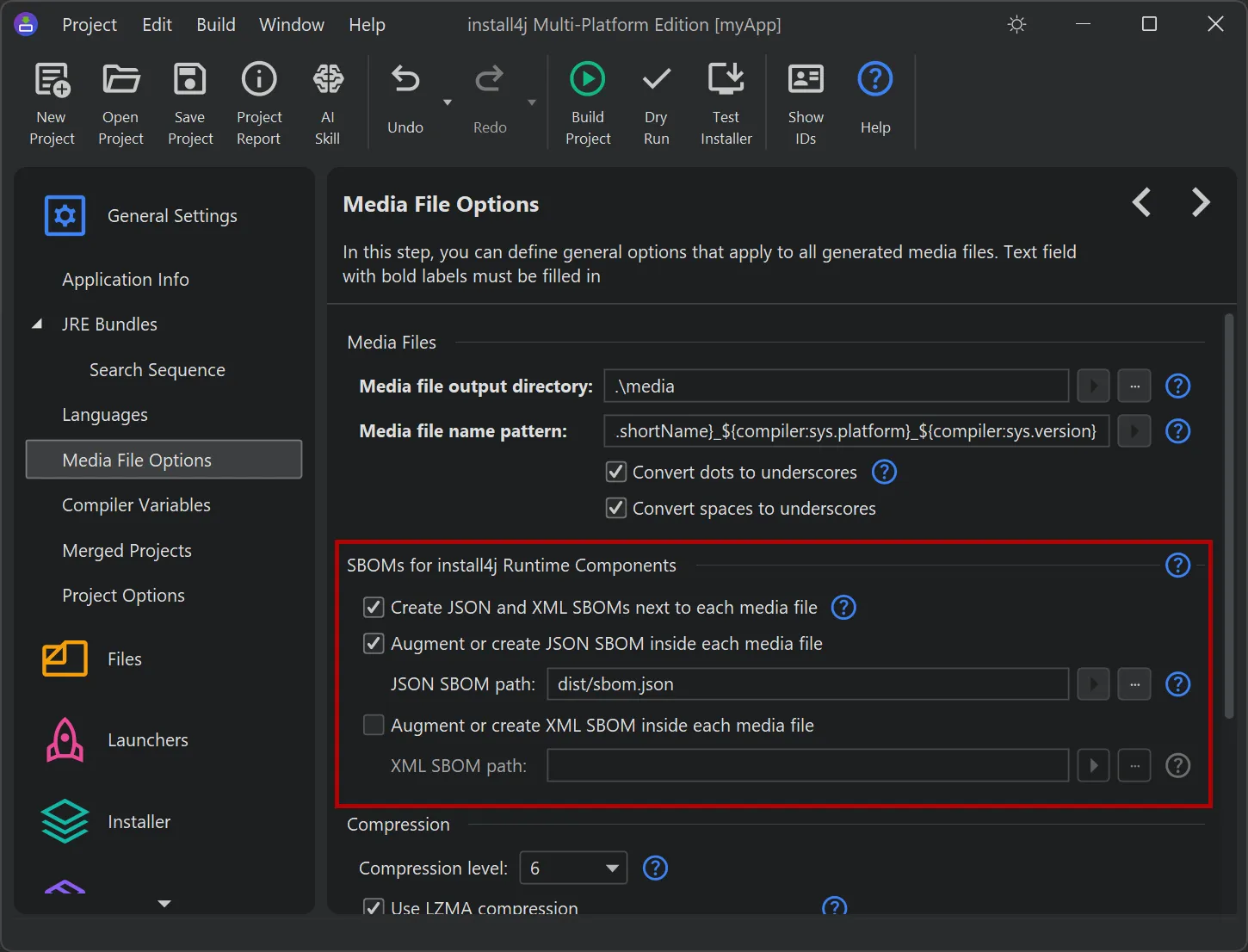Viewport: 1248px width, 952px height.
Task: Show more sidebar sections with down arrow
Action: pyautogui.click(x=164, y=903)
